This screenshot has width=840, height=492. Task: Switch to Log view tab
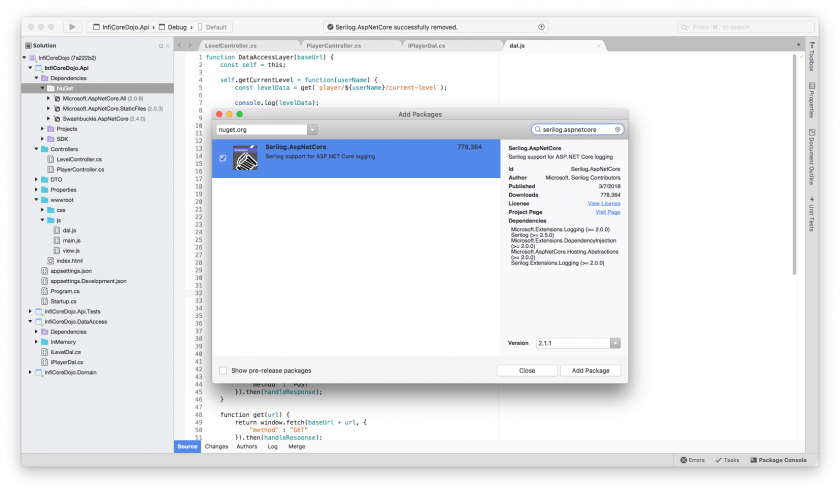pyautogui.click(x=273, y=446)
